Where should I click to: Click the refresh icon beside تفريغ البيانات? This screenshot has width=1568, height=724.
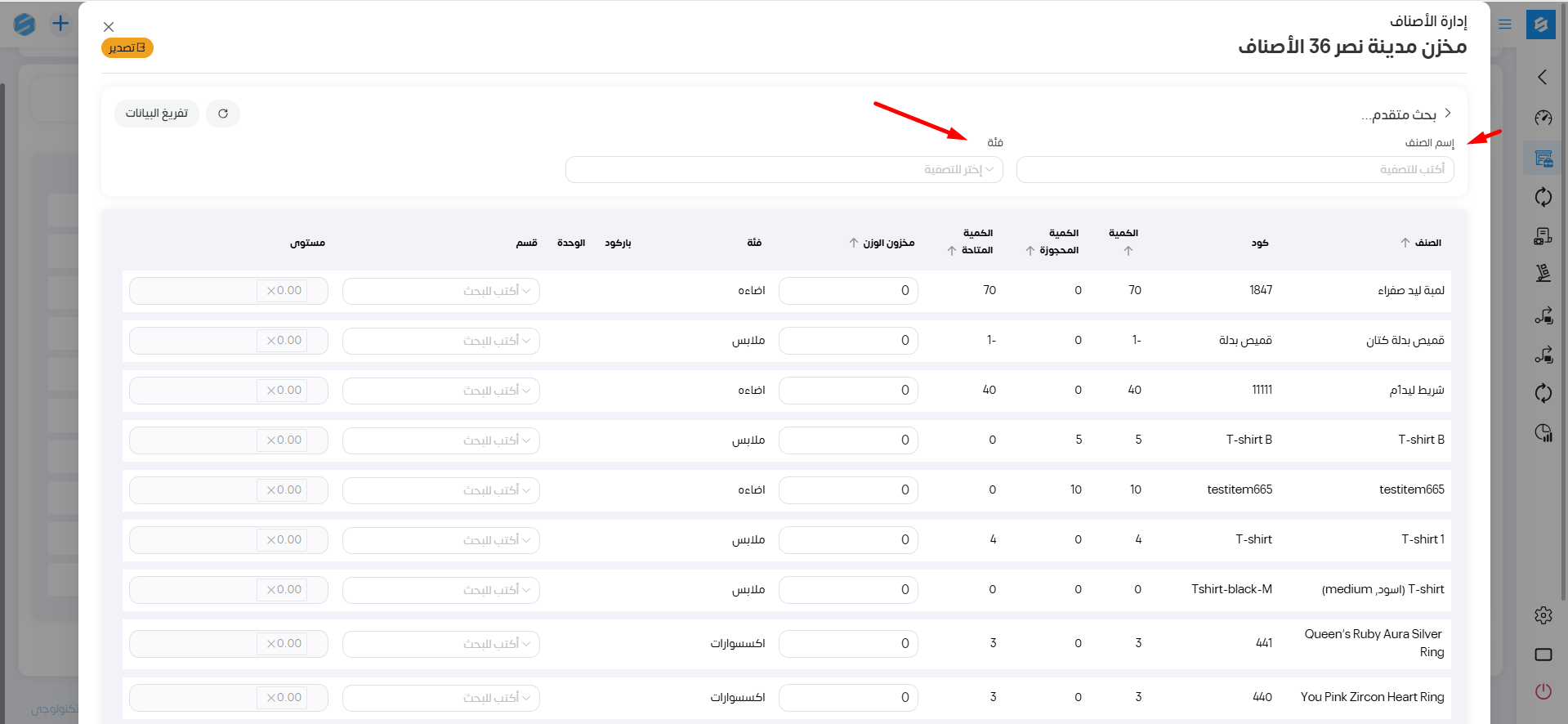[x=223, y=114]
